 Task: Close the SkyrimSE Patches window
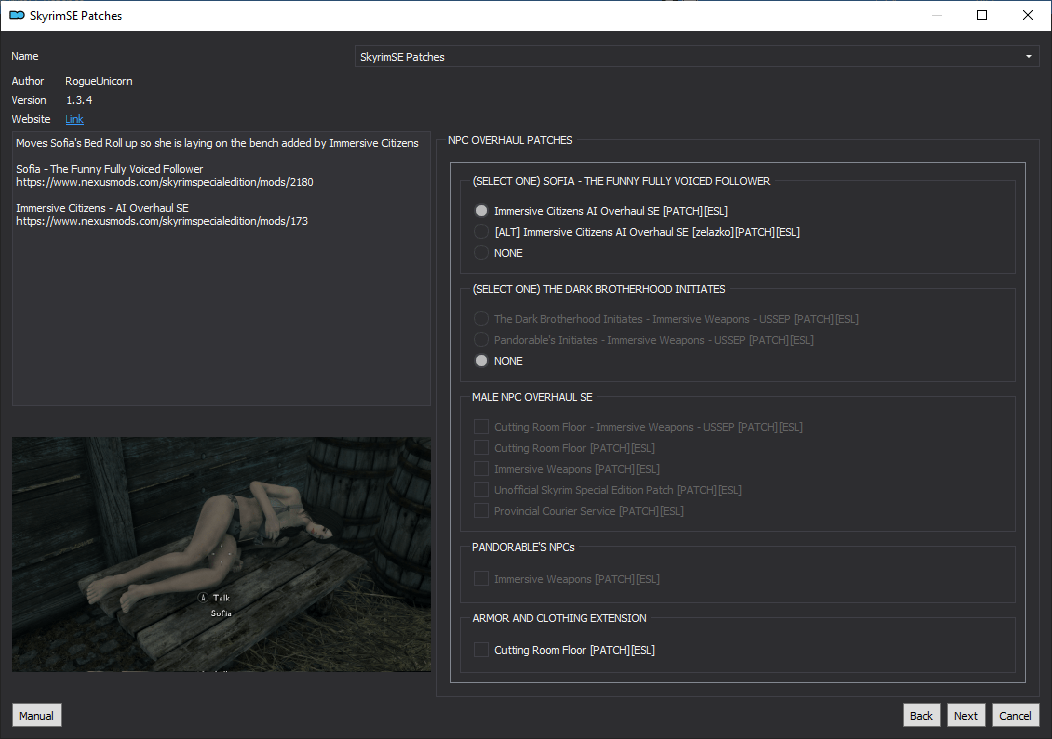pyautogui.click(x=1027, y=15)
